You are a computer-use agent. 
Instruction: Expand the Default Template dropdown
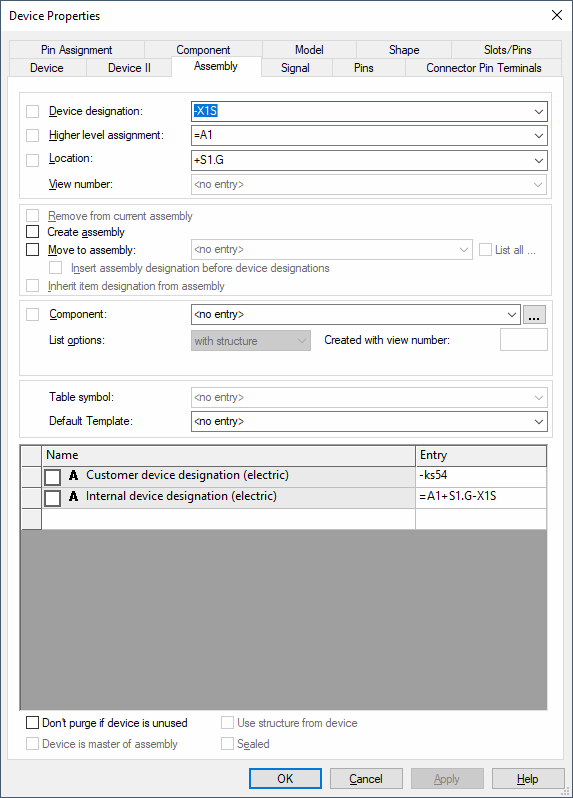pos(538,421)
